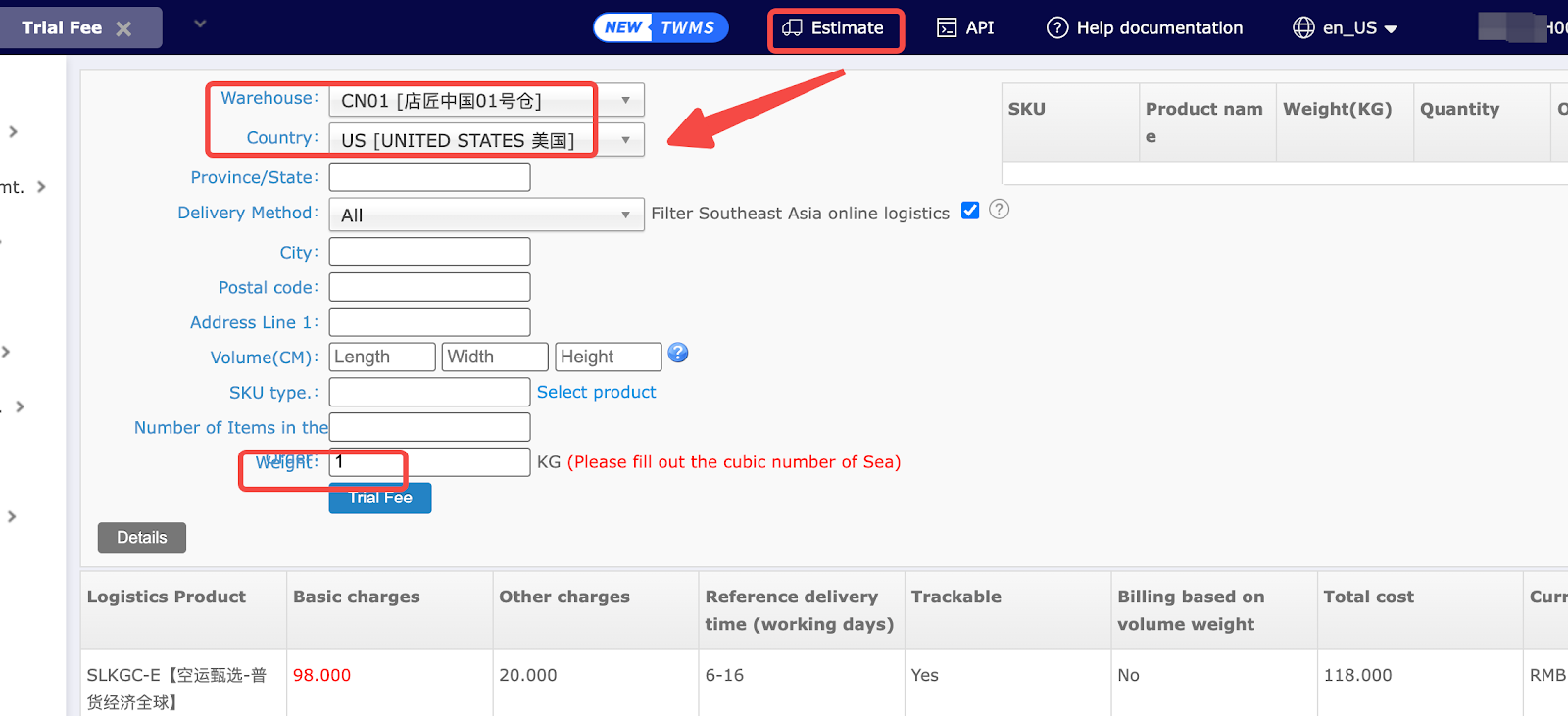Click help icon beside Southeast Asia filter

999,210
